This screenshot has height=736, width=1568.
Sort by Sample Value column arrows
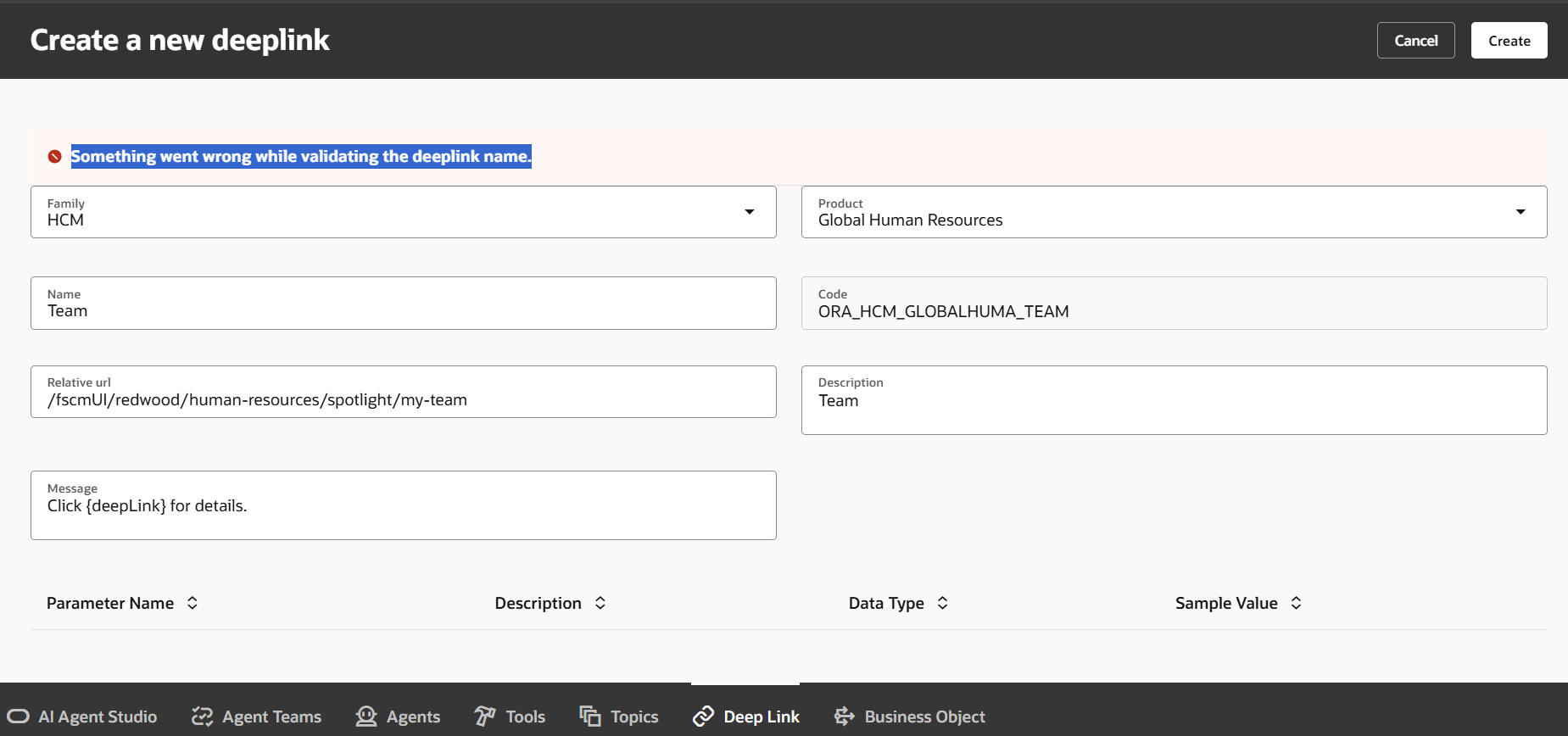point(1296,603)
